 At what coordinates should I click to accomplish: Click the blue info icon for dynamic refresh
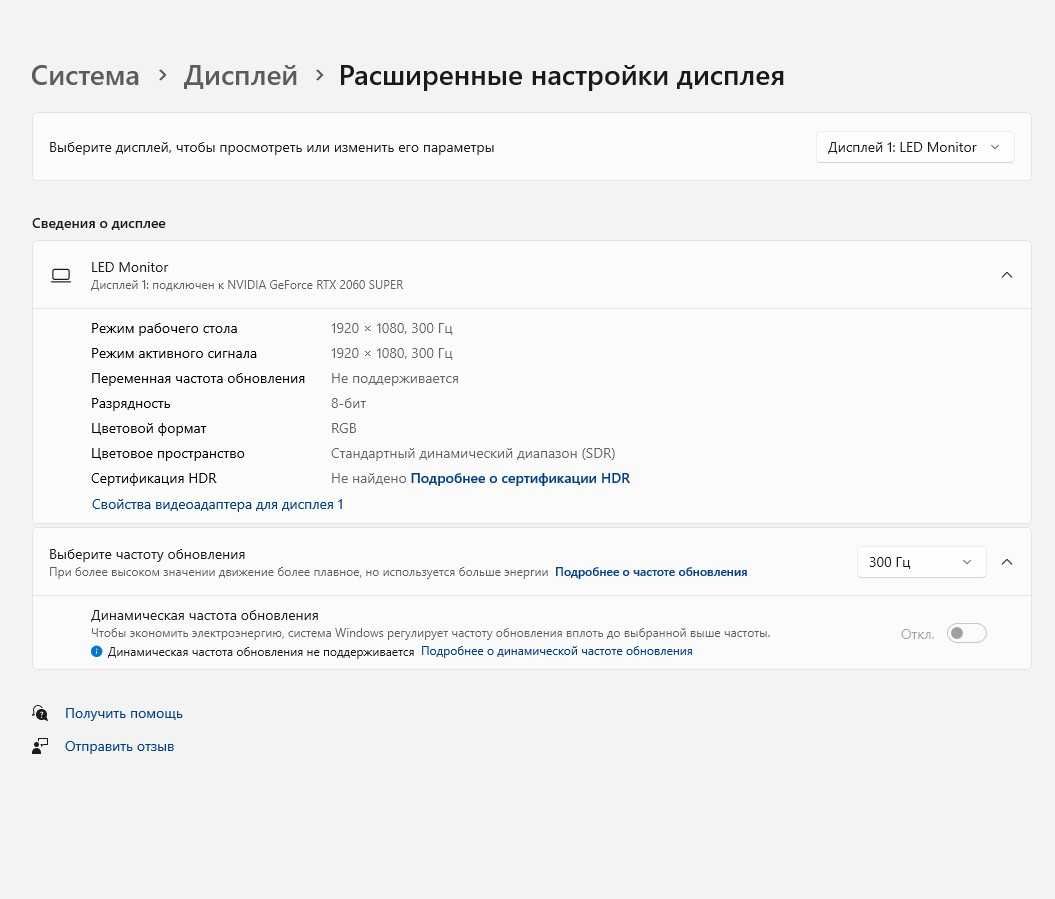96,651
